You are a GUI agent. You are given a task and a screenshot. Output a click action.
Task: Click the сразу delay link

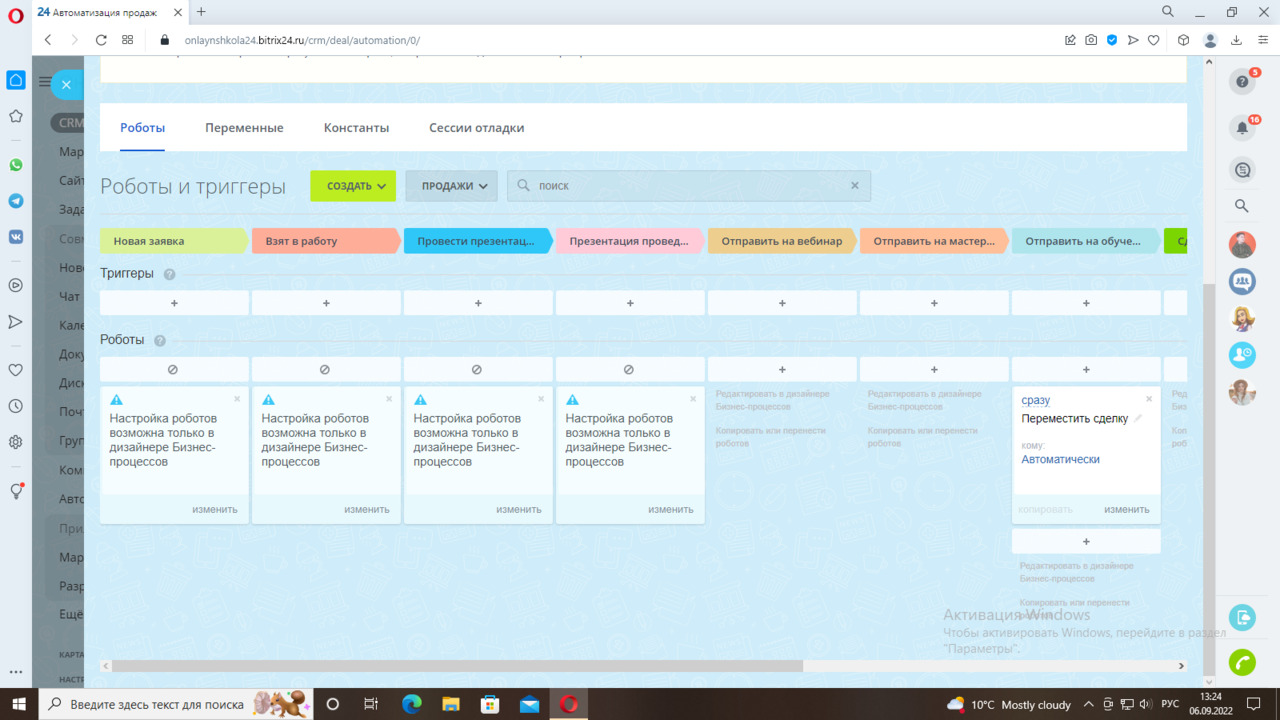[x=1036, y=400]
